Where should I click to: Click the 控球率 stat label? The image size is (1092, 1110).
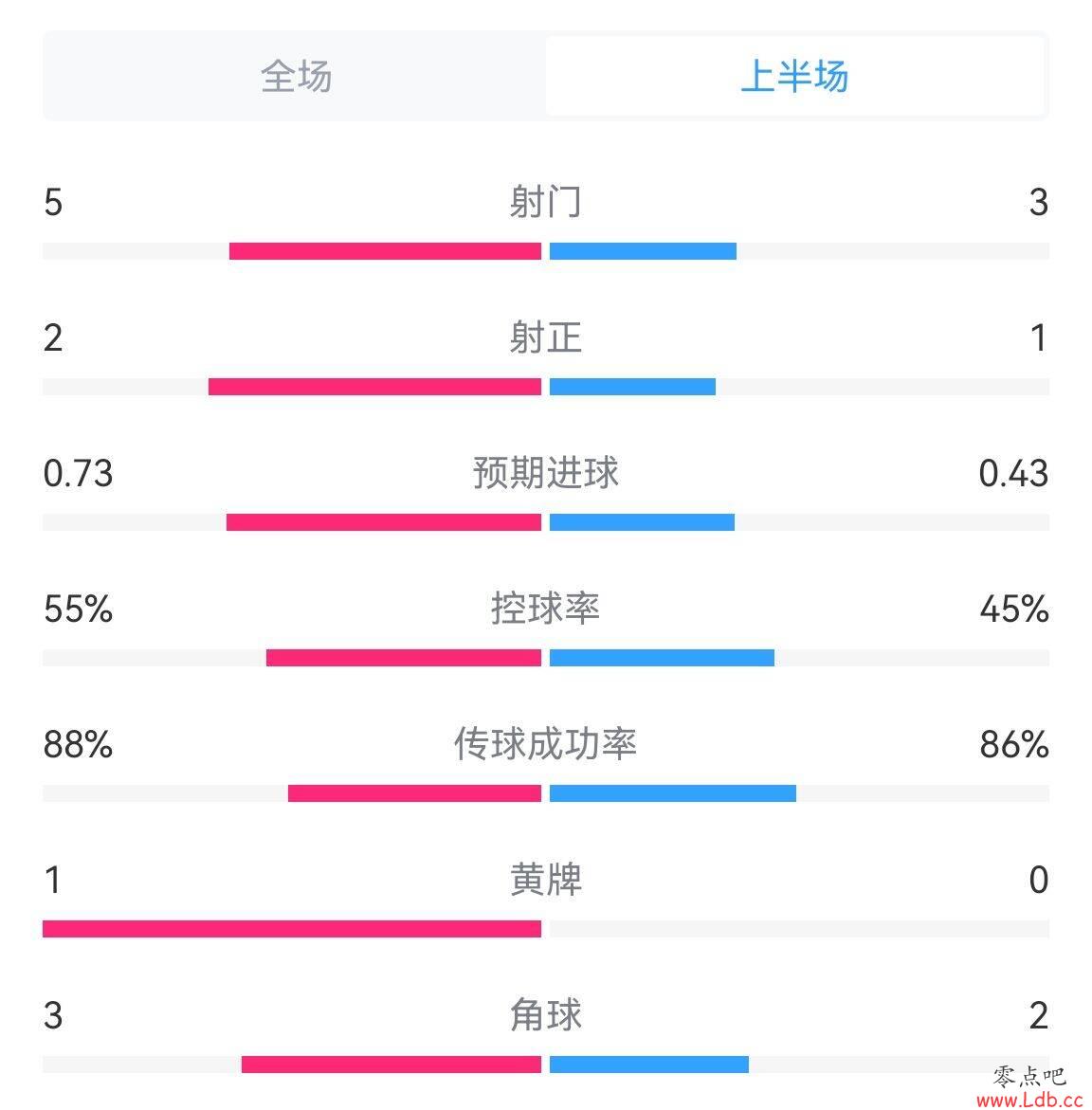tap(546, 609)
